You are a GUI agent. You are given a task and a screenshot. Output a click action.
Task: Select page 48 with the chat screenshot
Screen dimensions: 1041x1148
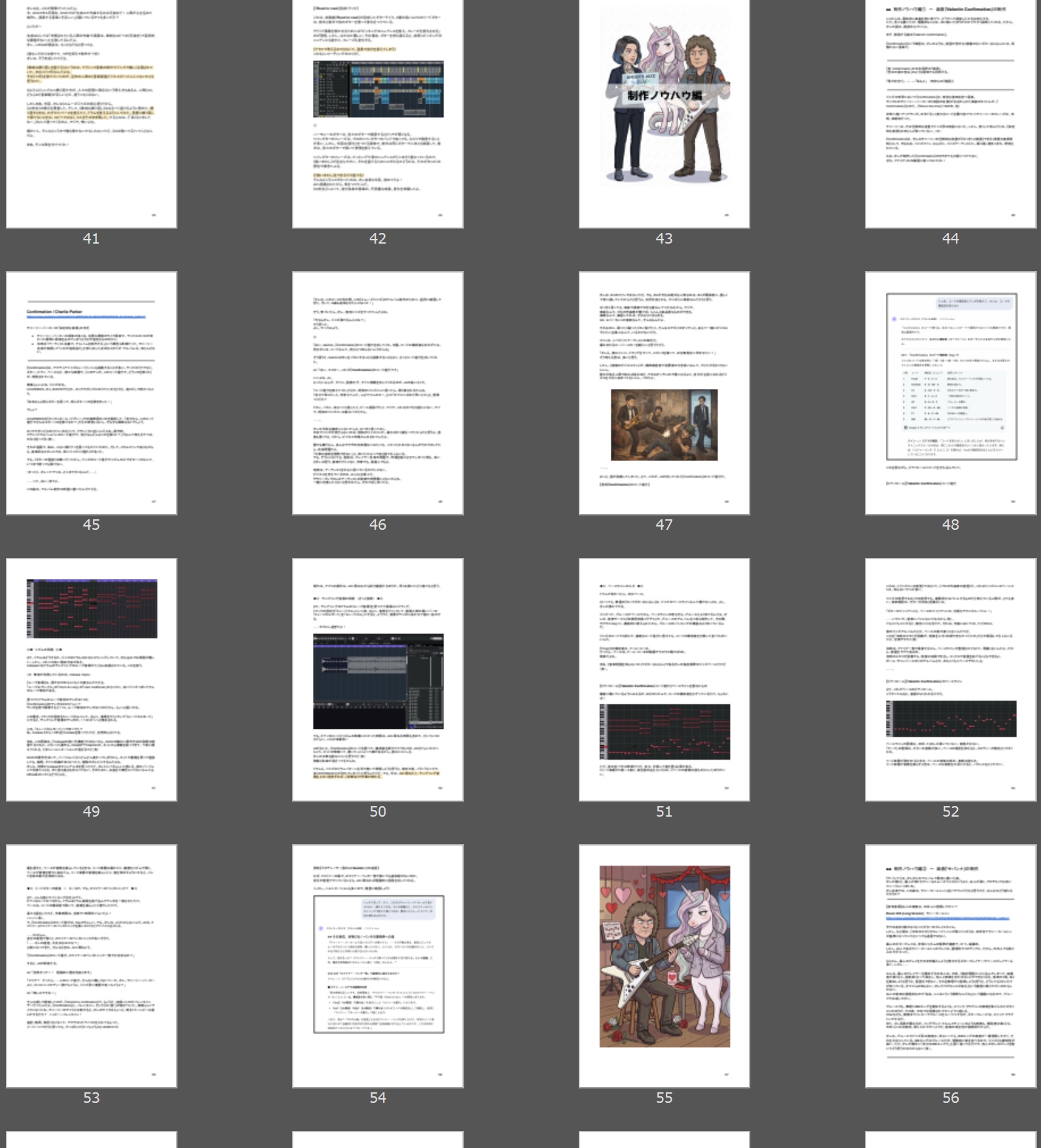point(950,393)
